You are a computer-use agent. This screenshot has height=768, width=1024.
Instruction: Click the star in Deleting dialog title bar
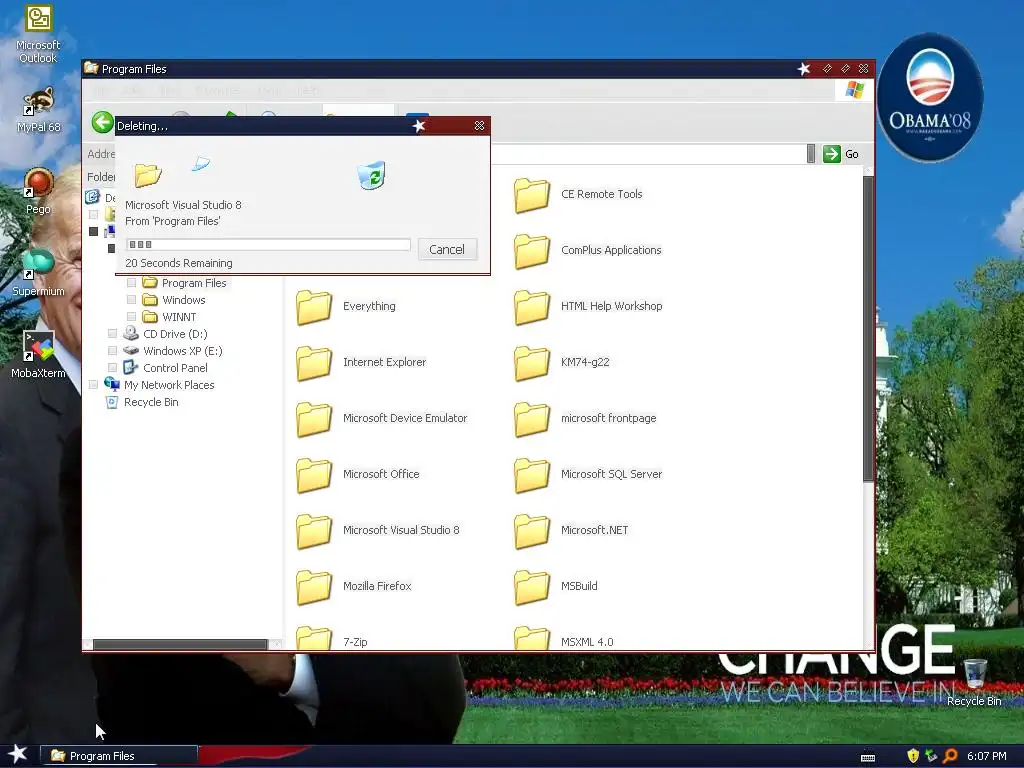(x=419, y=125)
